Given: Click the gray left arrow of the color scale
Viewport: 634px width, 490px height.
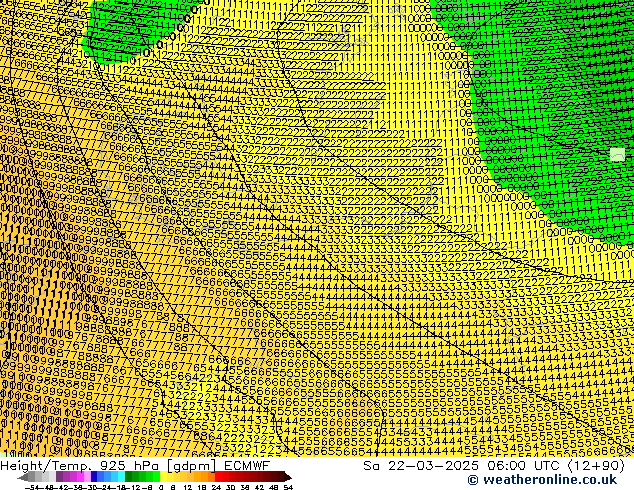Looking at the screenshot, I should [x=23, y=477].
